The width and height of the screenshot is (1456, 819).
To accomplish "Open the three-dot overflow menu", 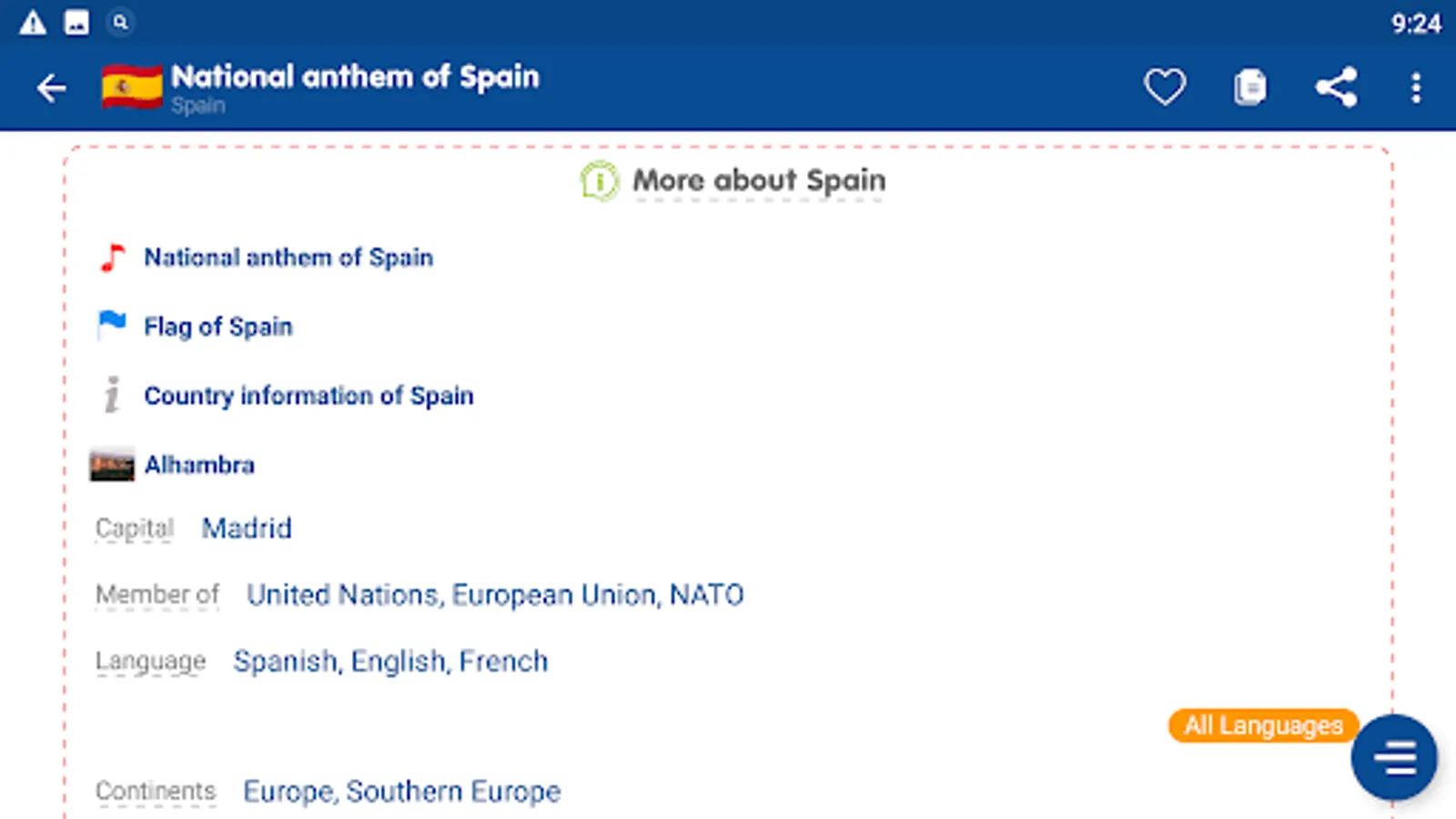I will coord(1415,87).
